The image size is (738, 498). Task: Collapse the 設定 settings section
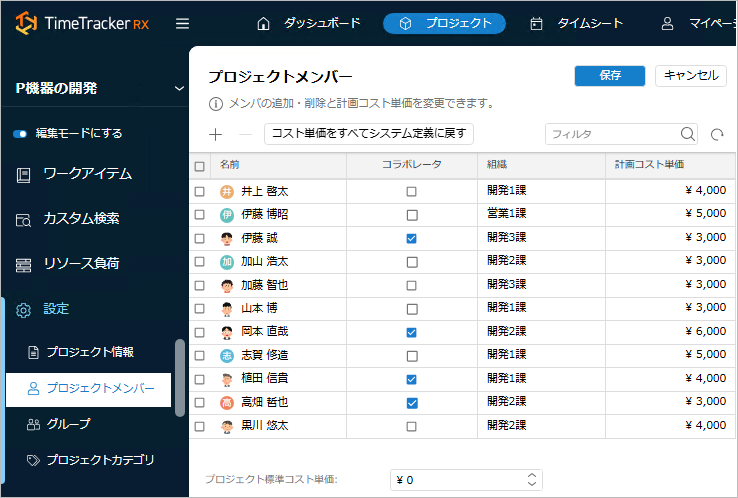click(56, 309)
